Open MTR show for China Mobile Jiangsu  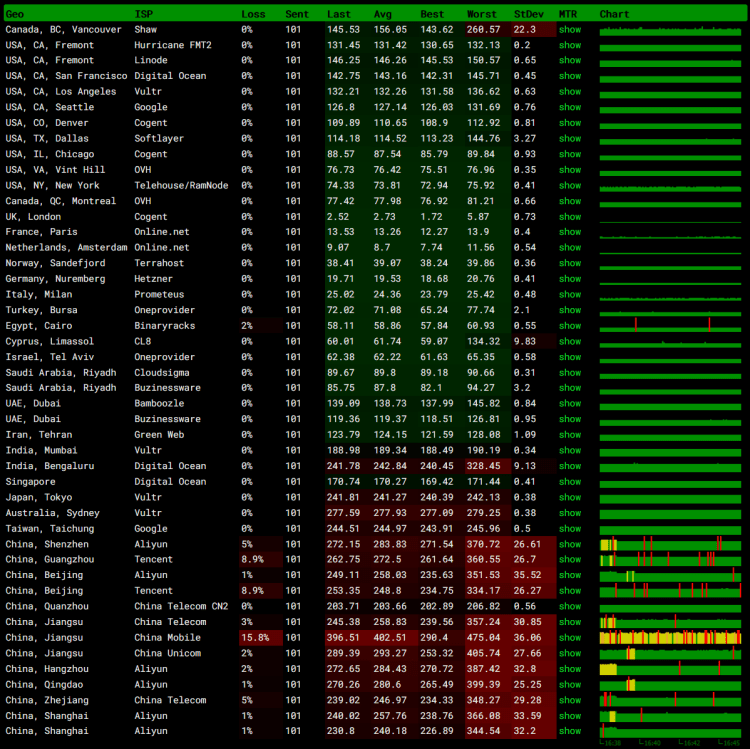pyautogui.click(x=569, y=638)
